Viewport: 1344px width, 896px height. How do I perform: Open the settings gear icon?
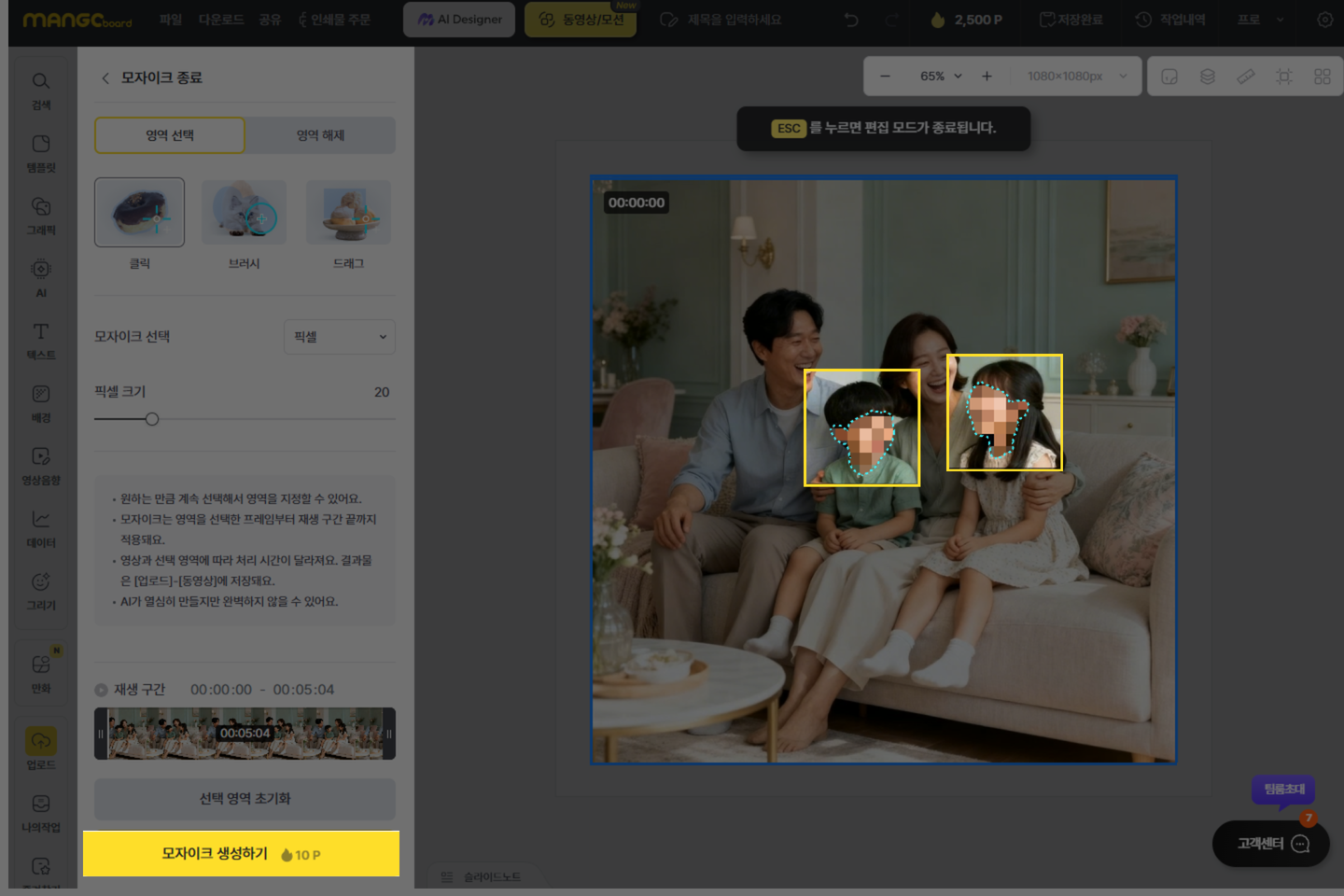coord(1324,20)
